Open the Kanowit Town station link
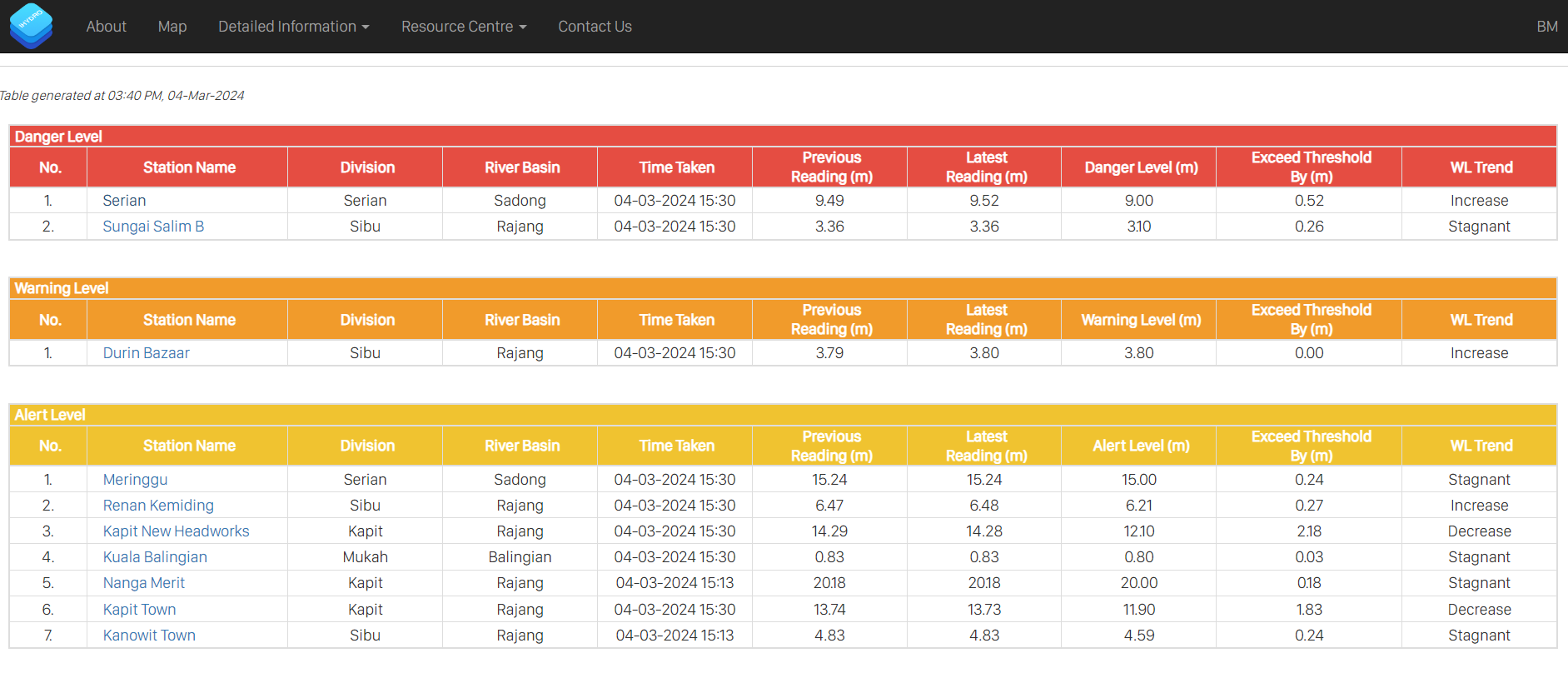The height and width of the screenshot is (673, 1568). [x=149, y=636]
